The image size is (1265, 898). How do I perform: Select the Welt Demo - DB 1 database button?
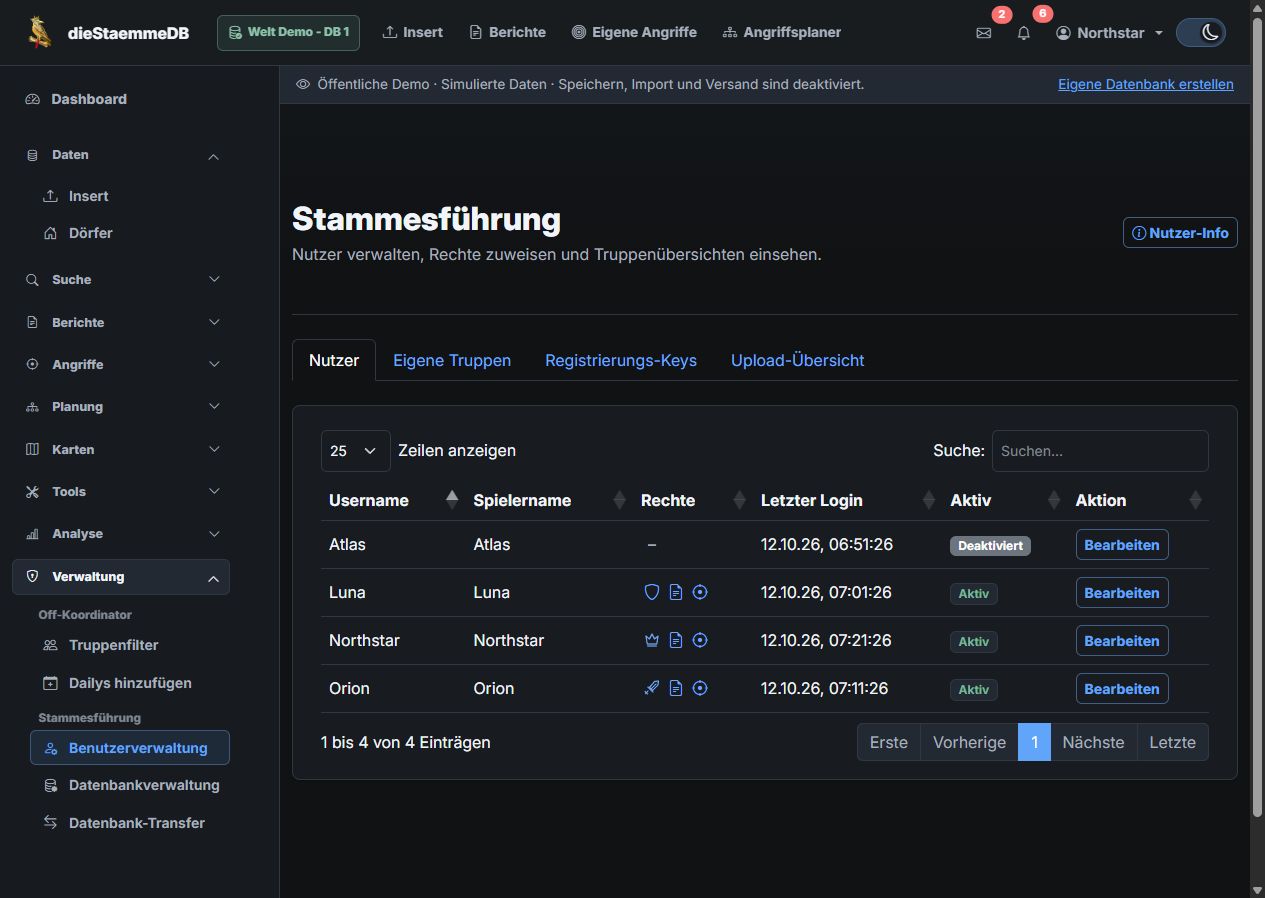tap(288, 33)
